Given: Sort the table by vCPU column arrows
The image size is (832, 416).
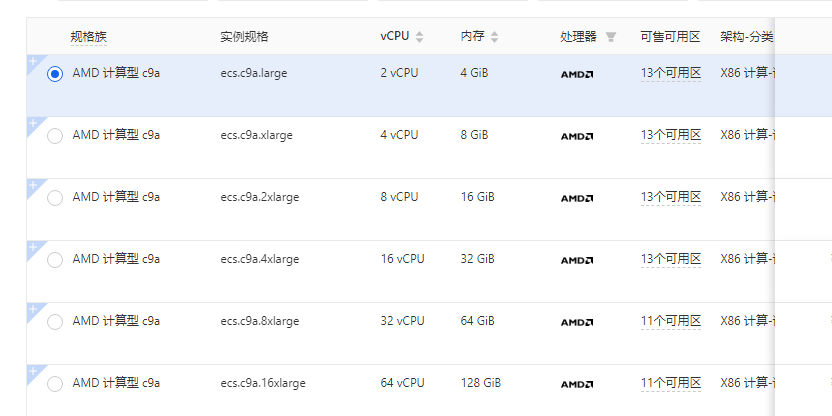Looking at the screenshot, I should [420, 37].
